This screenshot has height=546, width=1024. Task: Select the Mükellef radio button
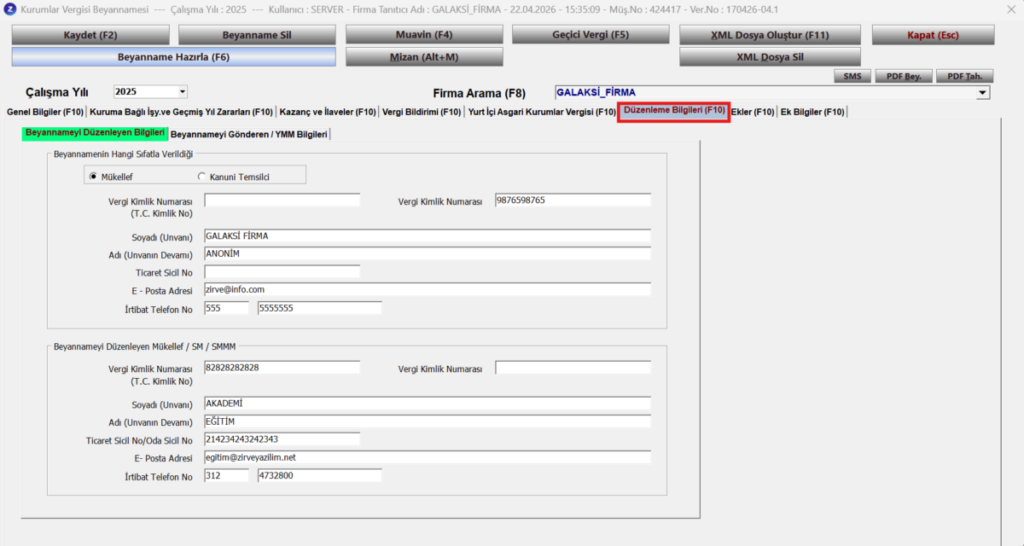(93, 176)
